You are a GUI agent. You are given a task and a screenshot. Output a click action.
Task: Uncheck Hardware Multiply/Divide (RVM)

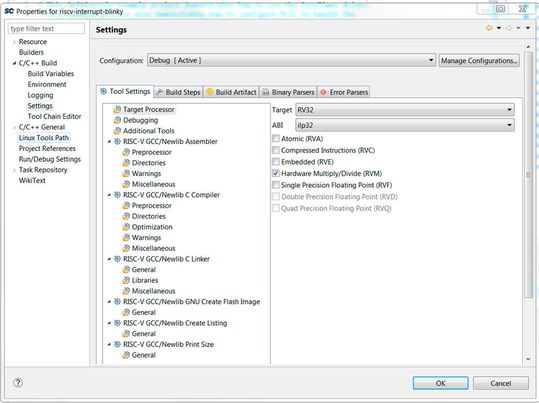coord(276,173)
